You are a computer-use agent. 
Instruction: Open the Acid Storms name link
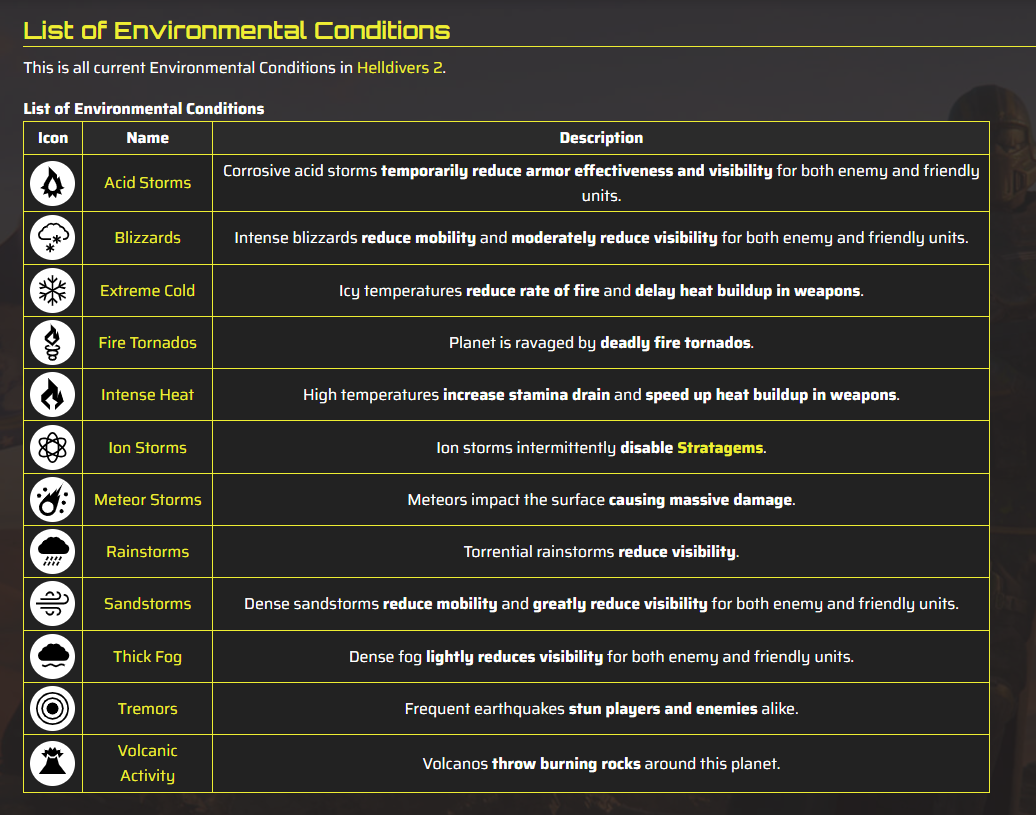(x=147, y=183)
